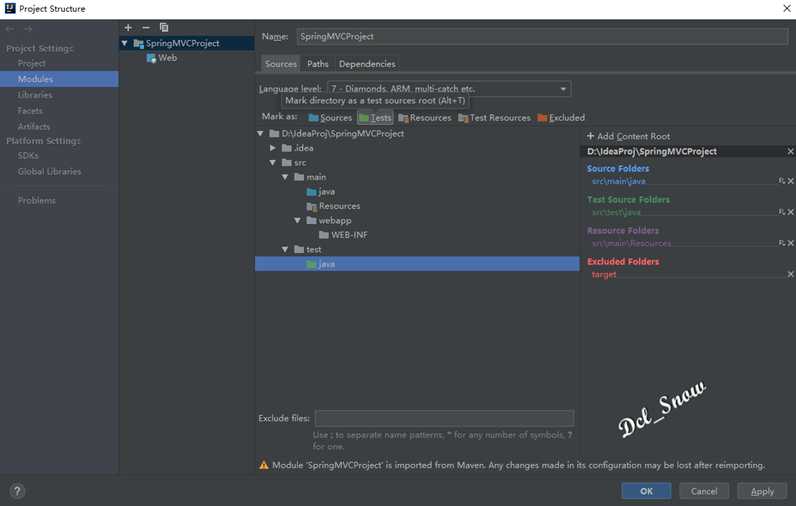Click the module Name field
This screenshot has width=796, height=506.
(x=542, y=37)
